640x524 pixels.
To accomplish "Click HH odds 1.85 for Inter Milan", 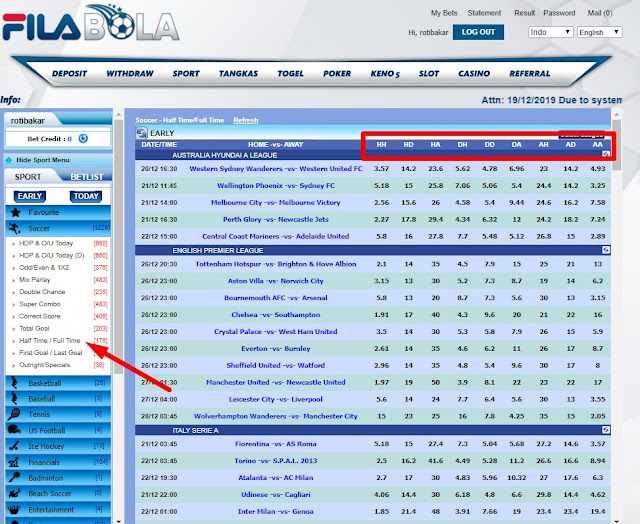I will pos(381,511).
